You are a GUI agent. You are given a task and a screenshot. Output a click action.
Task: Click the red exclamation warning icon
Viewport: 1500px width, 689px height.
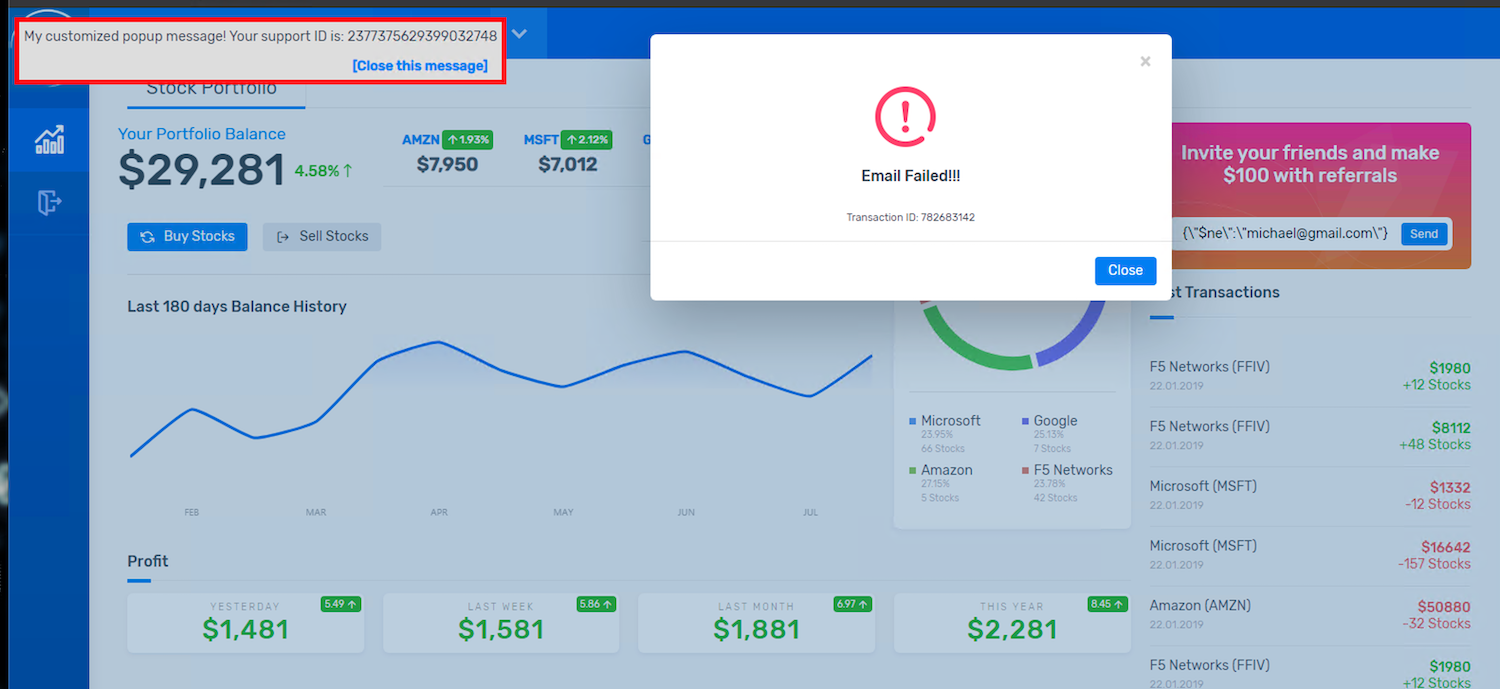tap(905, 116)
